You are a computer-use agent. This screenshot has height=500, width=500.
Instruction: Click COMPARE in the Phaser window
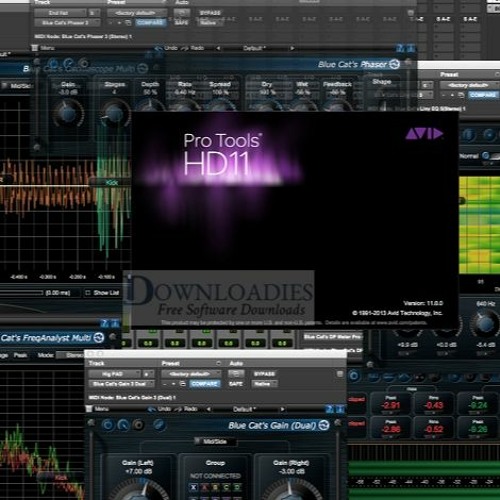[150, 22]
